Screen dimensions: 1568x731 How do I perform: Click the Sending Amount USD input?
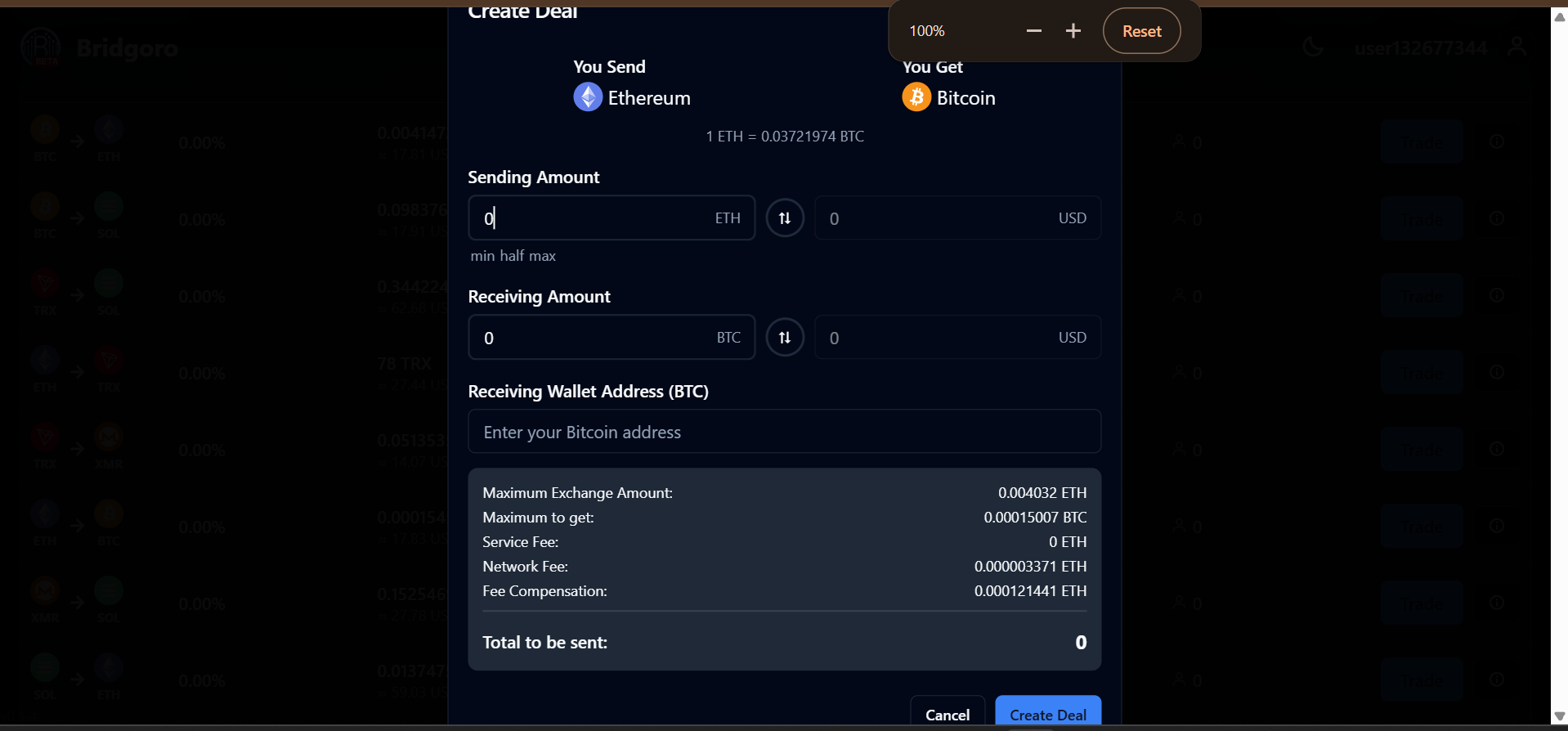[x=957, y=218]
